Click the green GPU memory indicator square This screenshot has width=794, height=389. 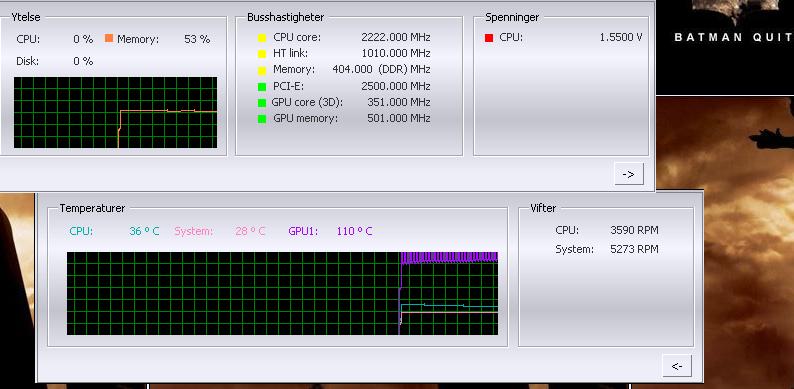tap(262, 119)
